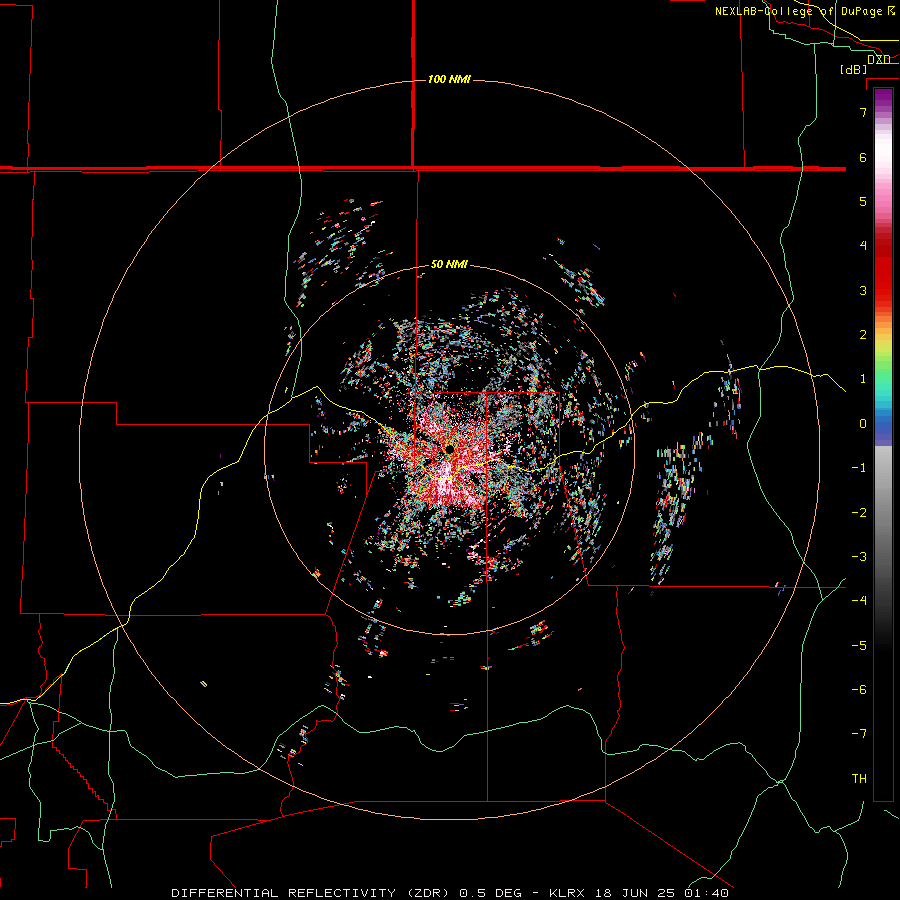Click the "6" value on the color scale
Image resolution: width=900 pixels, height=900 pixels.
tap(863, 157)
